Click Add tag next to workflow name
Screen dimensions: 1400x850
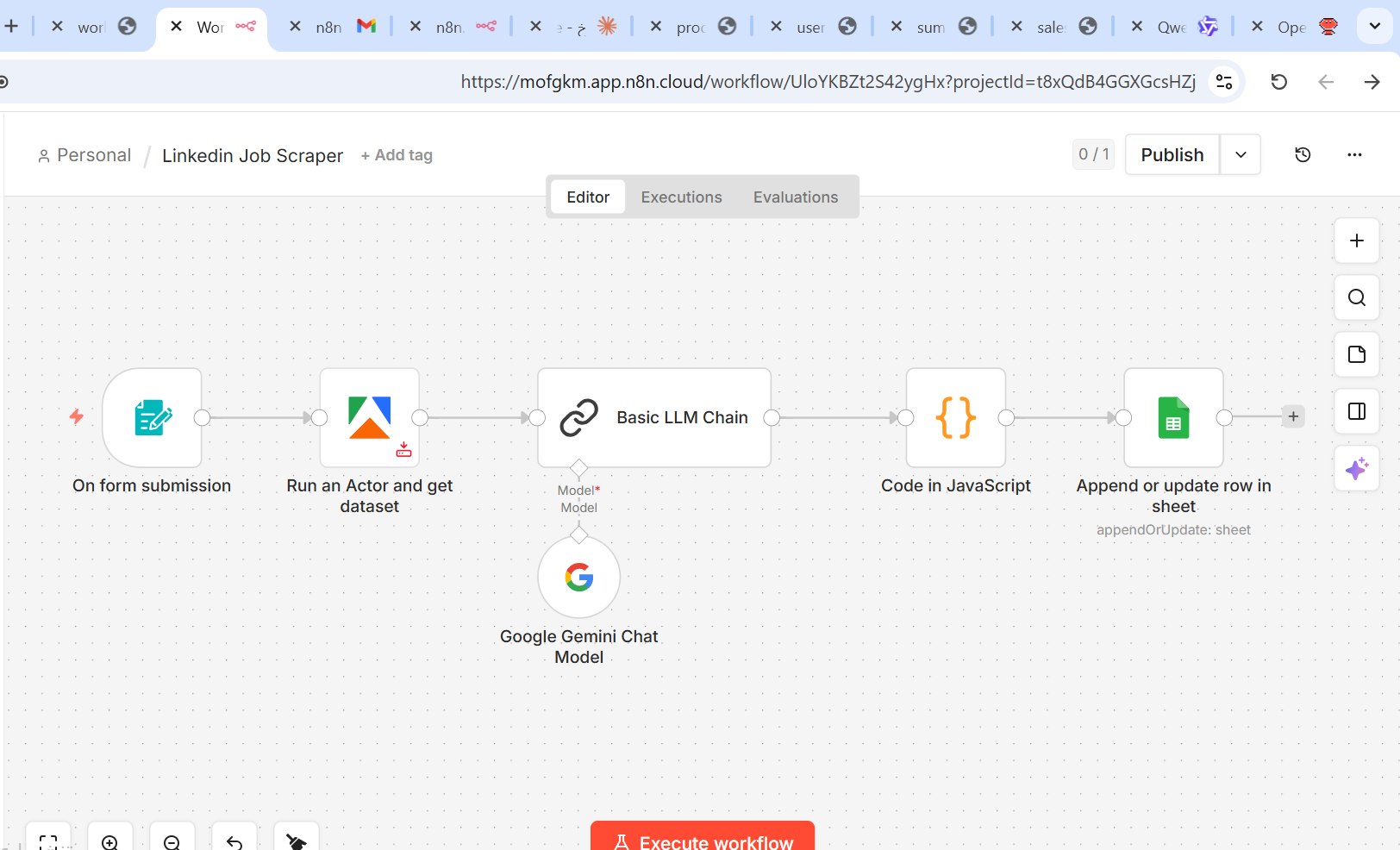[x=397, y=155]
